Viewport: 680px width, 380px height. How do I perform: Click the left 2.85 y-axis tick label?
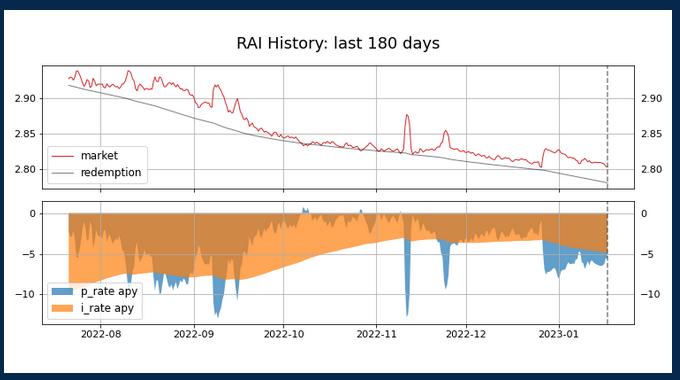coord(26,134)
